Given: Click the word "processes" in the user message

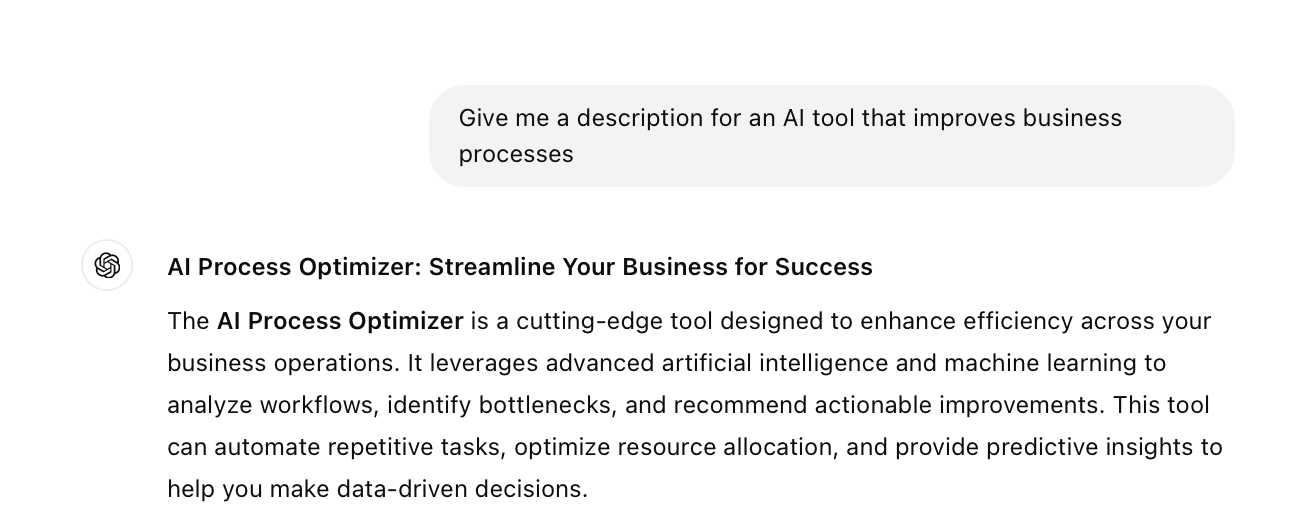Looking at the screenshot, I should click(516, 154).
